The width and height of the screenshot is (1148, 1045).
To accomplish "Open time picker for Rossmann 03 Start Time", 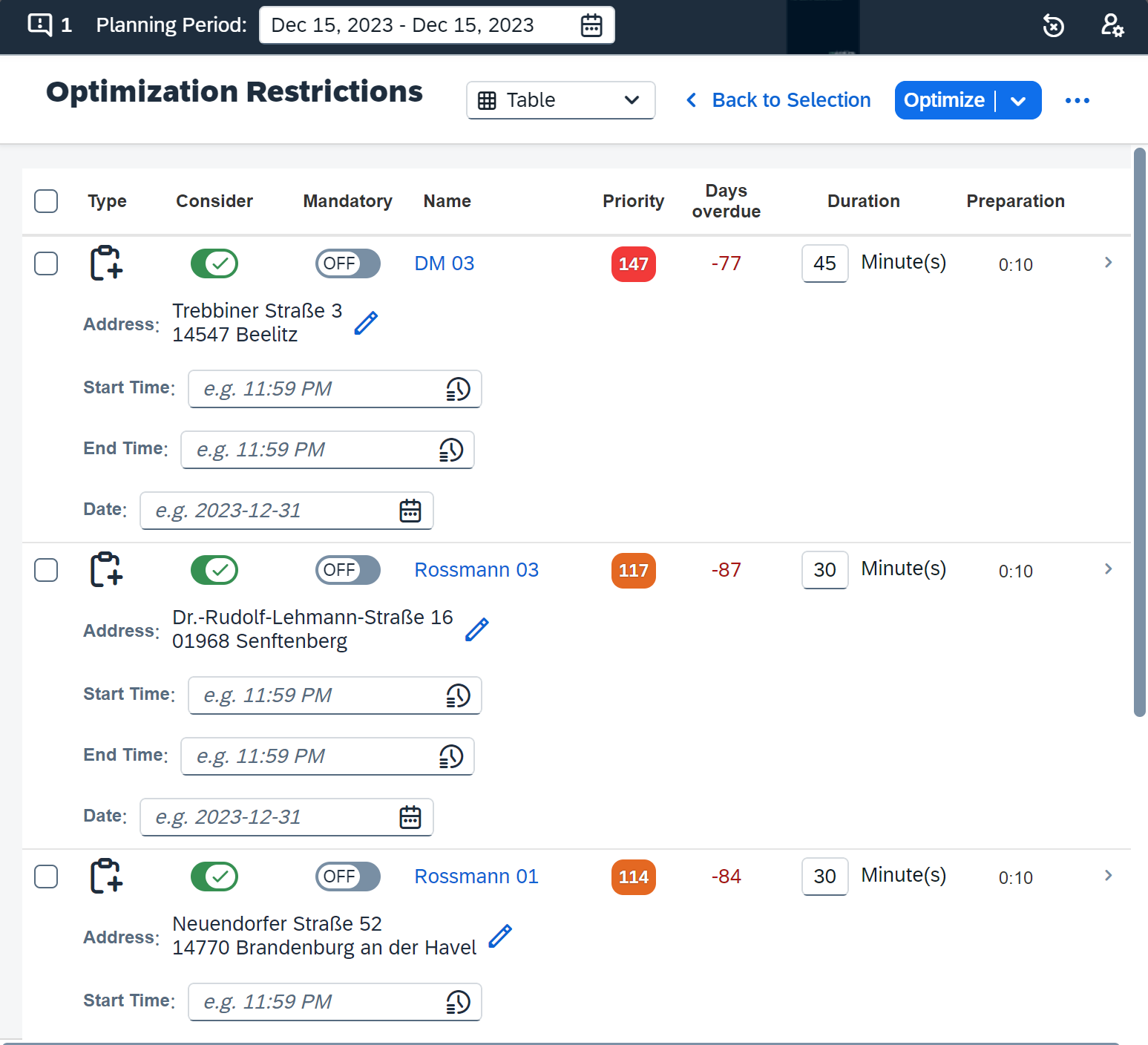I will [x=458, y=695].
